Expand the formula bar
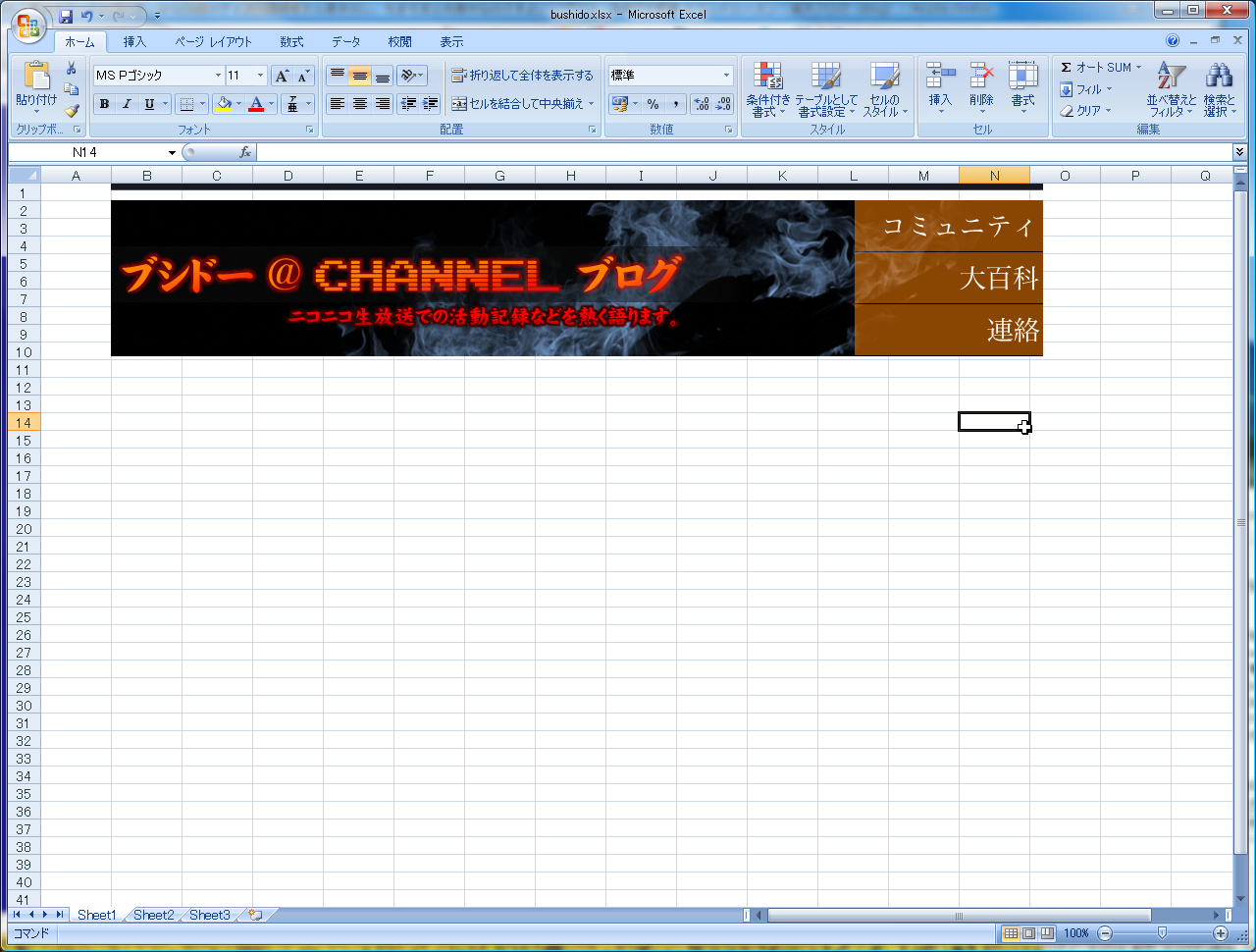The height and width of the screenshot is (952, 1256). (x=1239, y=152)
